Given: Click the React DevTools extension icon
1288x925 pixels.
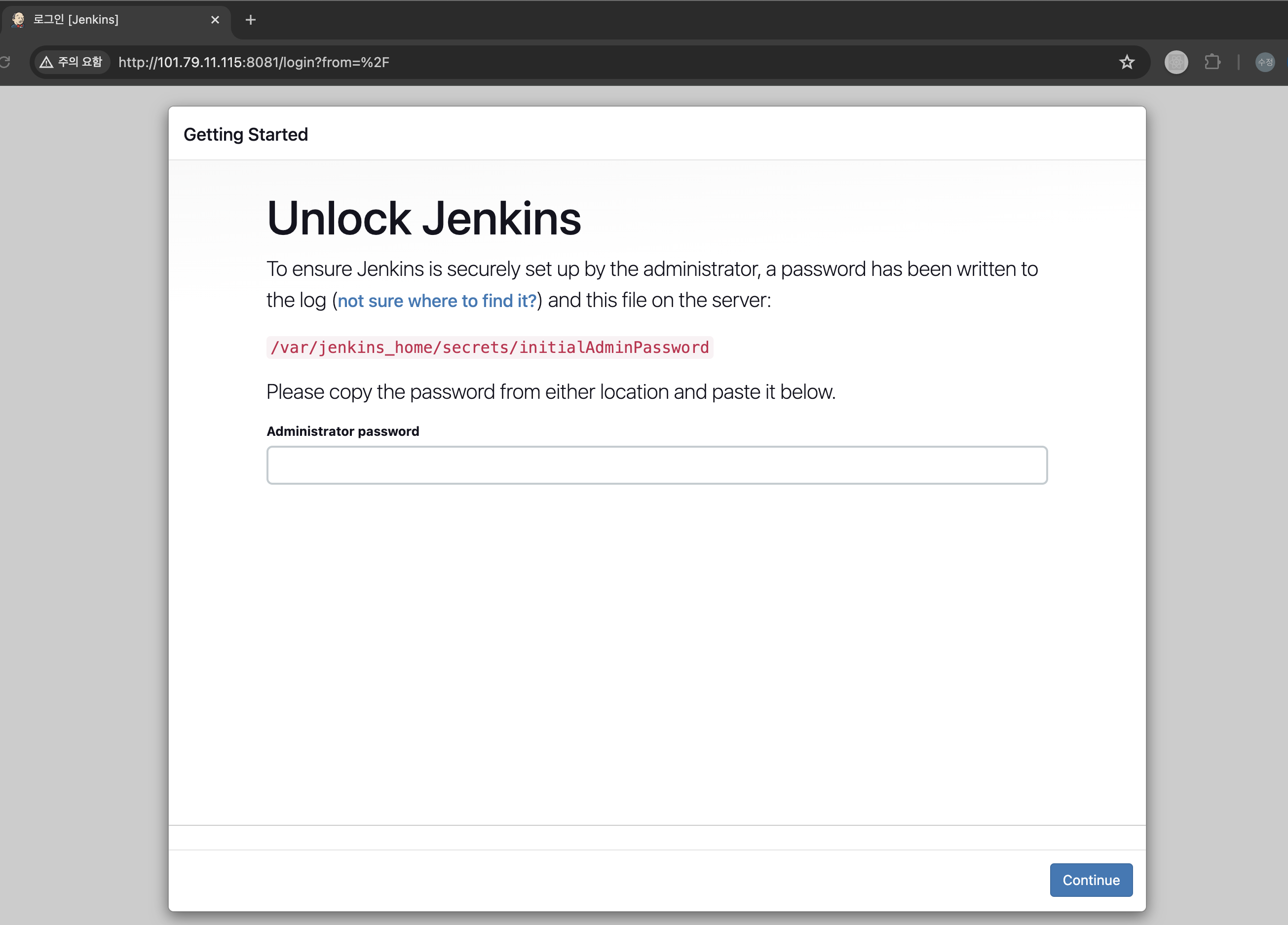Looking at the screenshot, I should point(1176,62).
